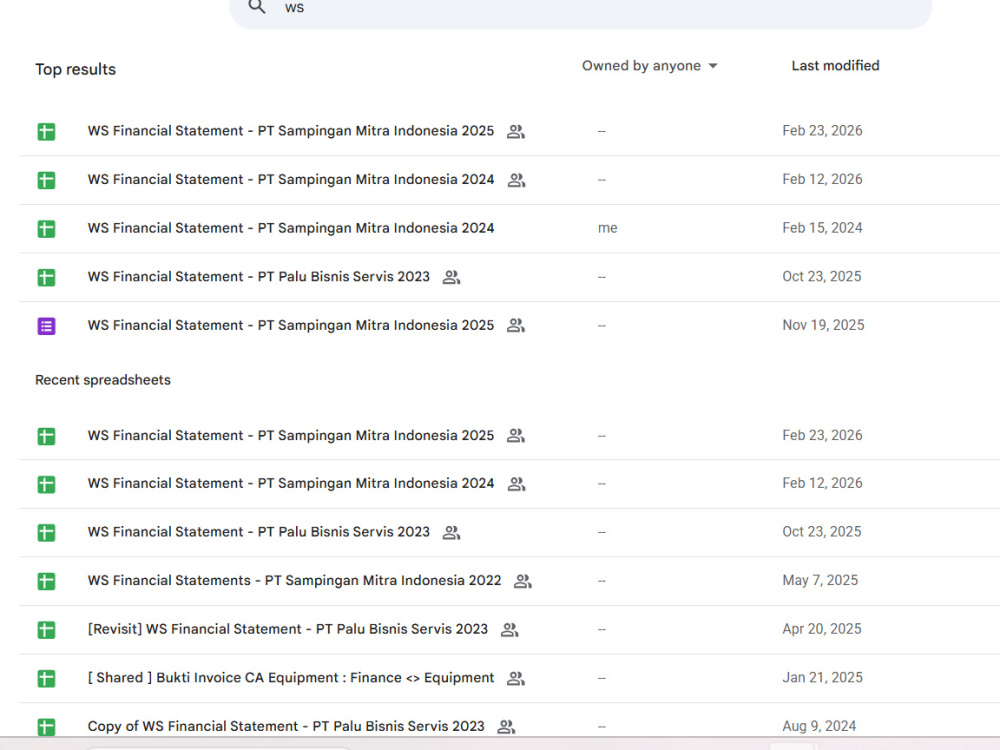This screenshot has width=1000, height=750.
Task: Click the date "Jan 21, 2025"
Action: click(822, 677)
